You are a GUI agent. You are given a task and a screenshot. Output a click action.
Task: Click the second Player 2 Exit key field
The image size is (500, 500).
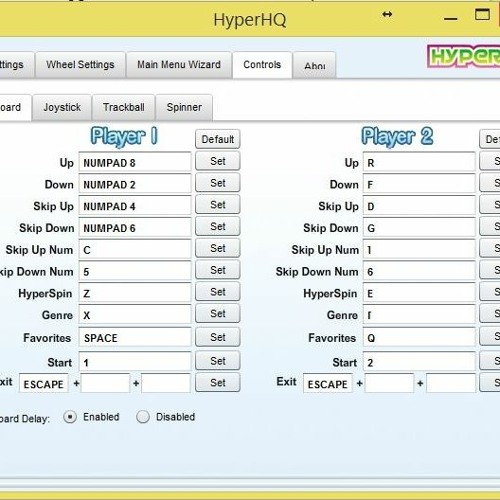pos(389,383)
